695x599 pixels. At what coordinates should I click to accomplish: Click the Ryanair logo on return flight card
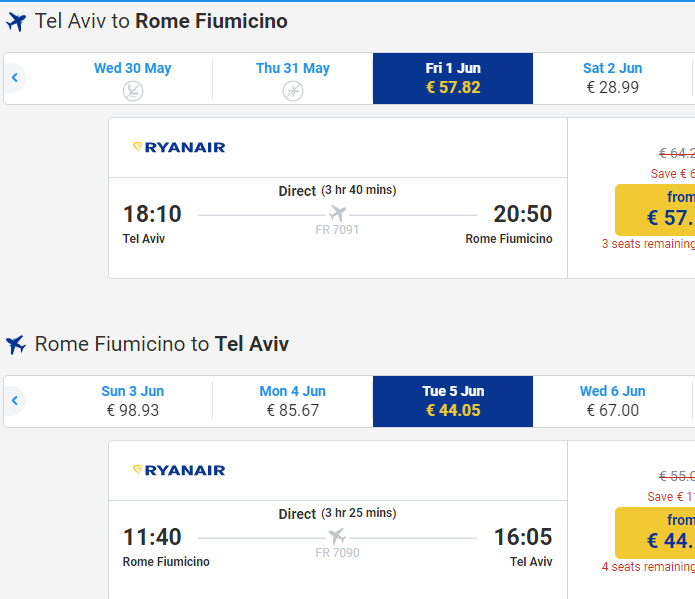pos(179,470)
